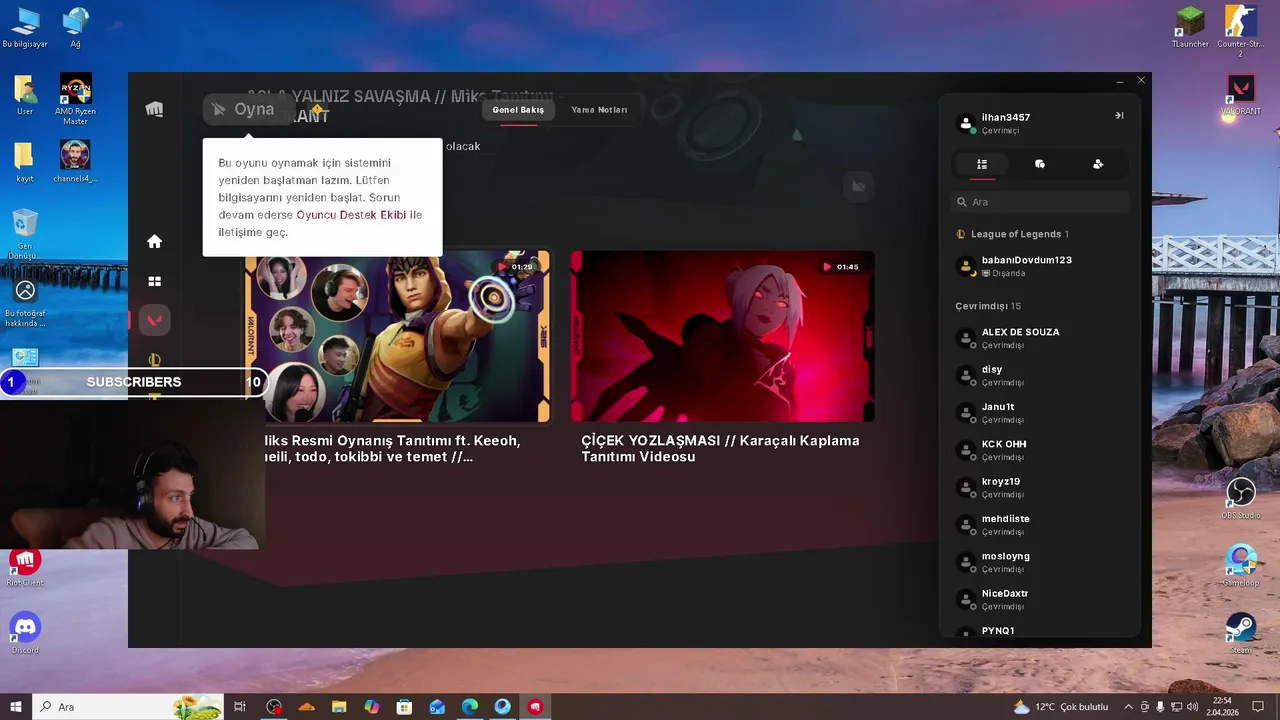The image size is (1280, 720).
Task: Play the ÇİÇEK YOZLAŞMASI video thumbnail
Action: point(722,336)
